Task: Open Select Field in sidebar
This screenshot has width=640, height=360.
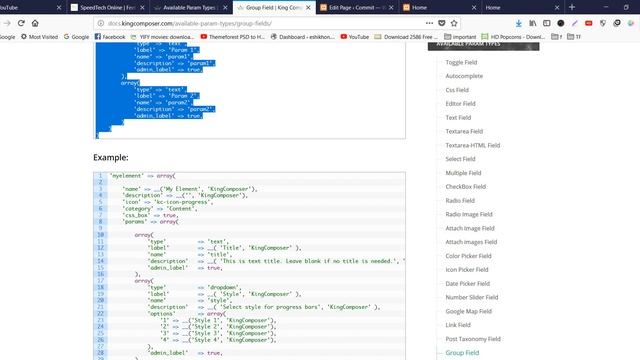Action: (x=460, y=159)
